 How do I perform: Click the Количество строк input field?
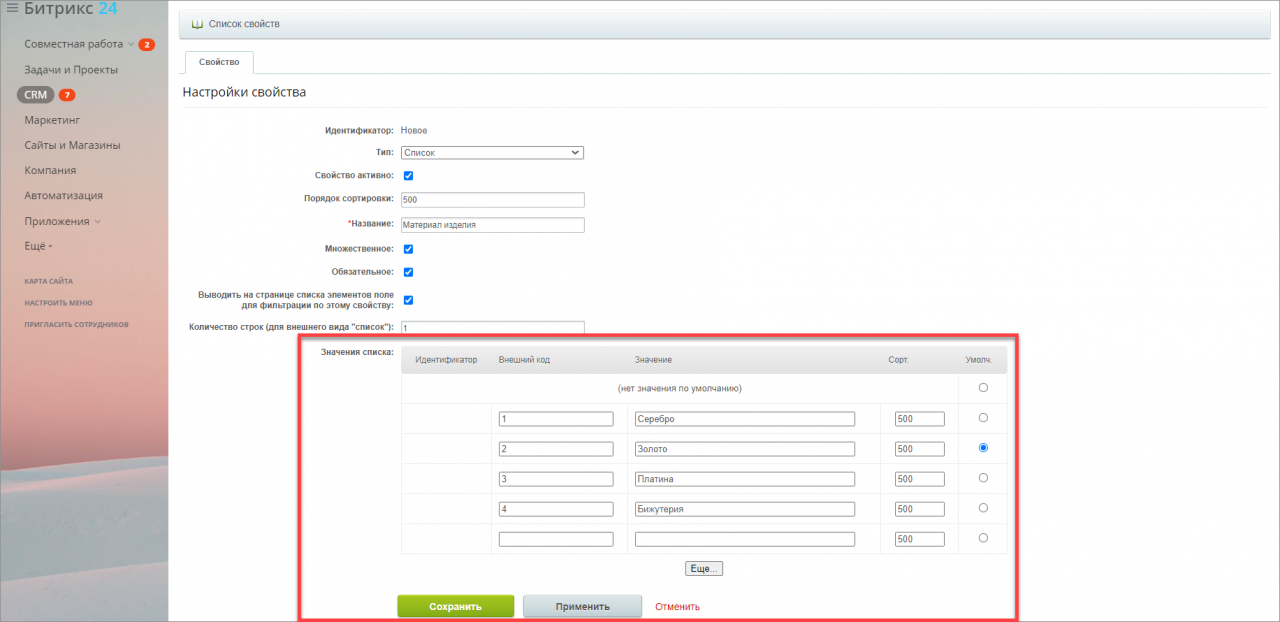[x=492, y=328]
